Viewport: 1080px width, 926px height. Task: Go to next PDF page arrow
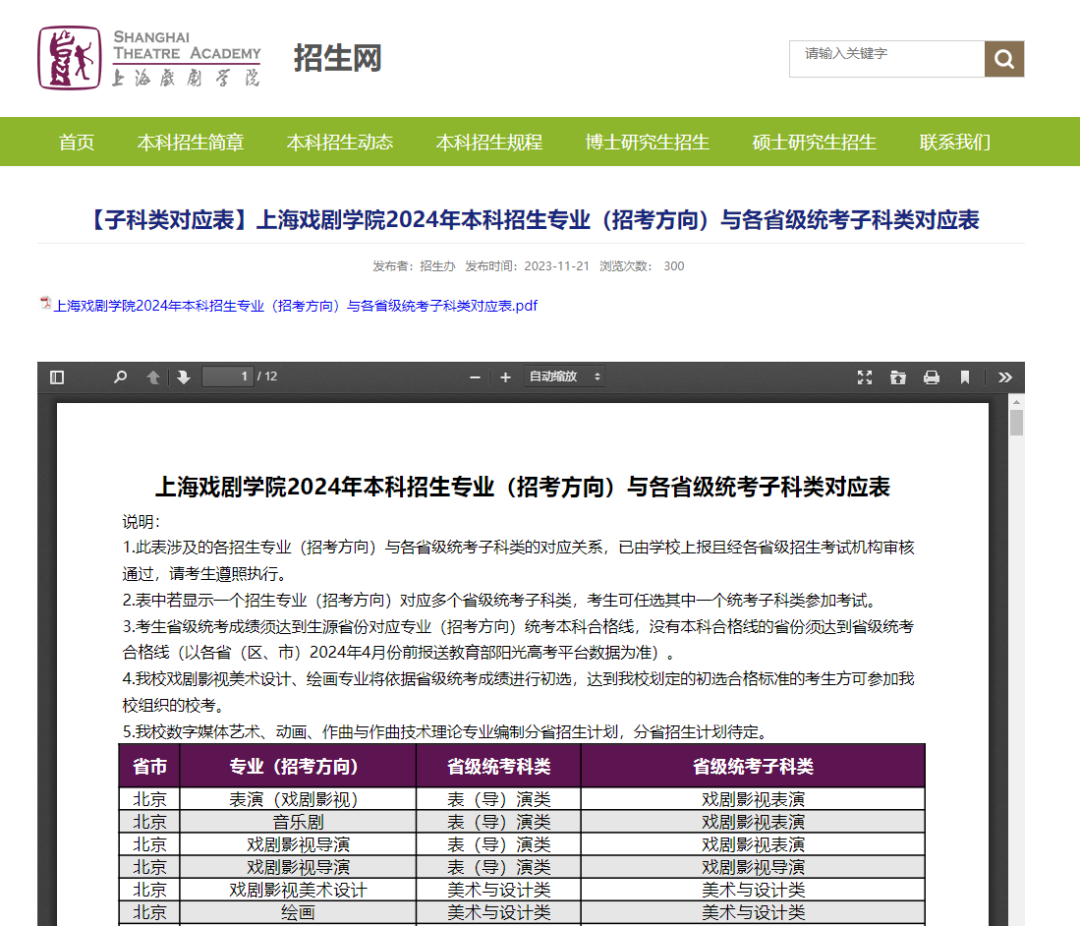pos(183,377)
